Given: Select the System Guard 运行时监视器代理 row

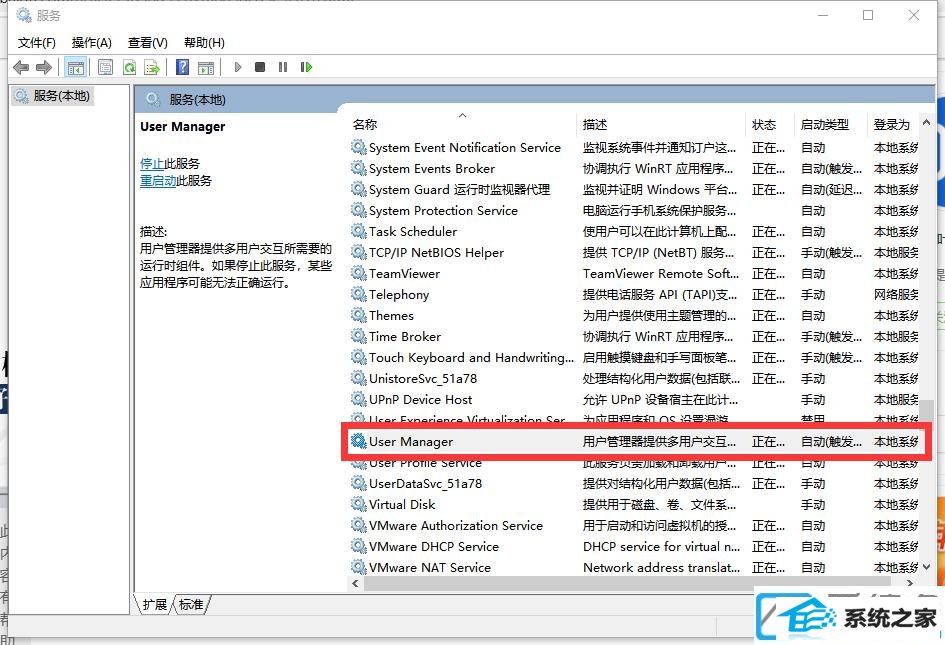Looking at the screenshot, I should 634,190.
